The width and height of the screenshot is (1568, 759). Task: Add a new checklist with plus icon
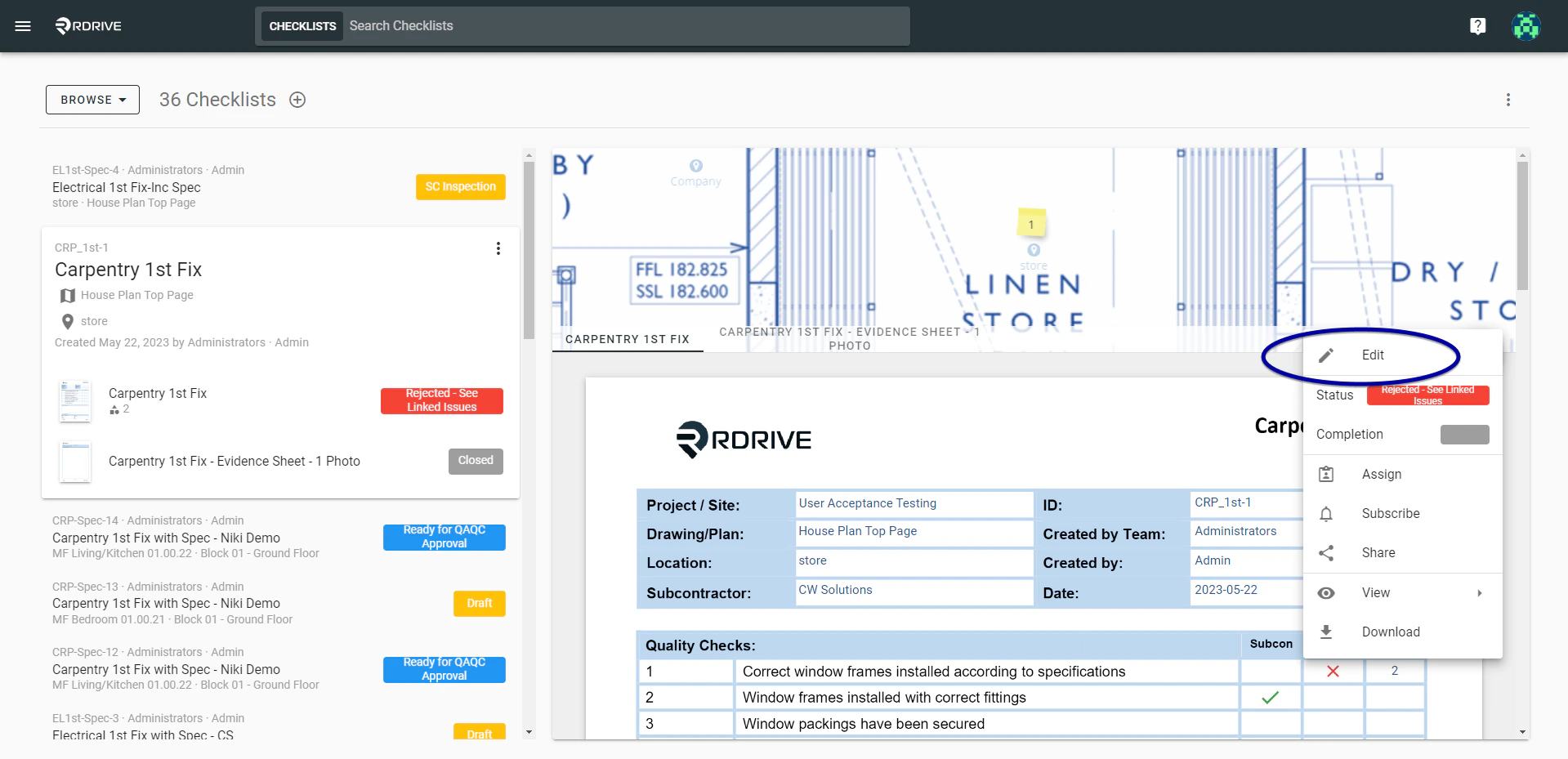(297, 100)
